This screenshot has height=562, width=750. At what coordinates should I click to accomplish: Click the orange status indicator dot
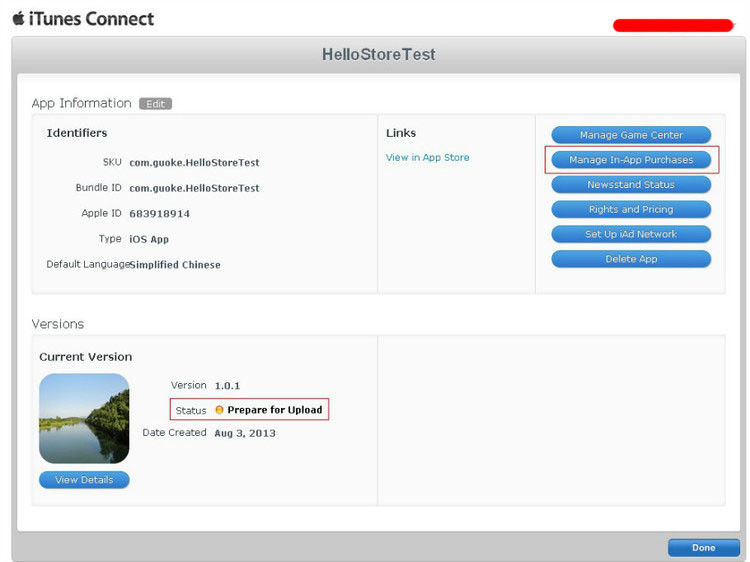(x=219, y=410)
